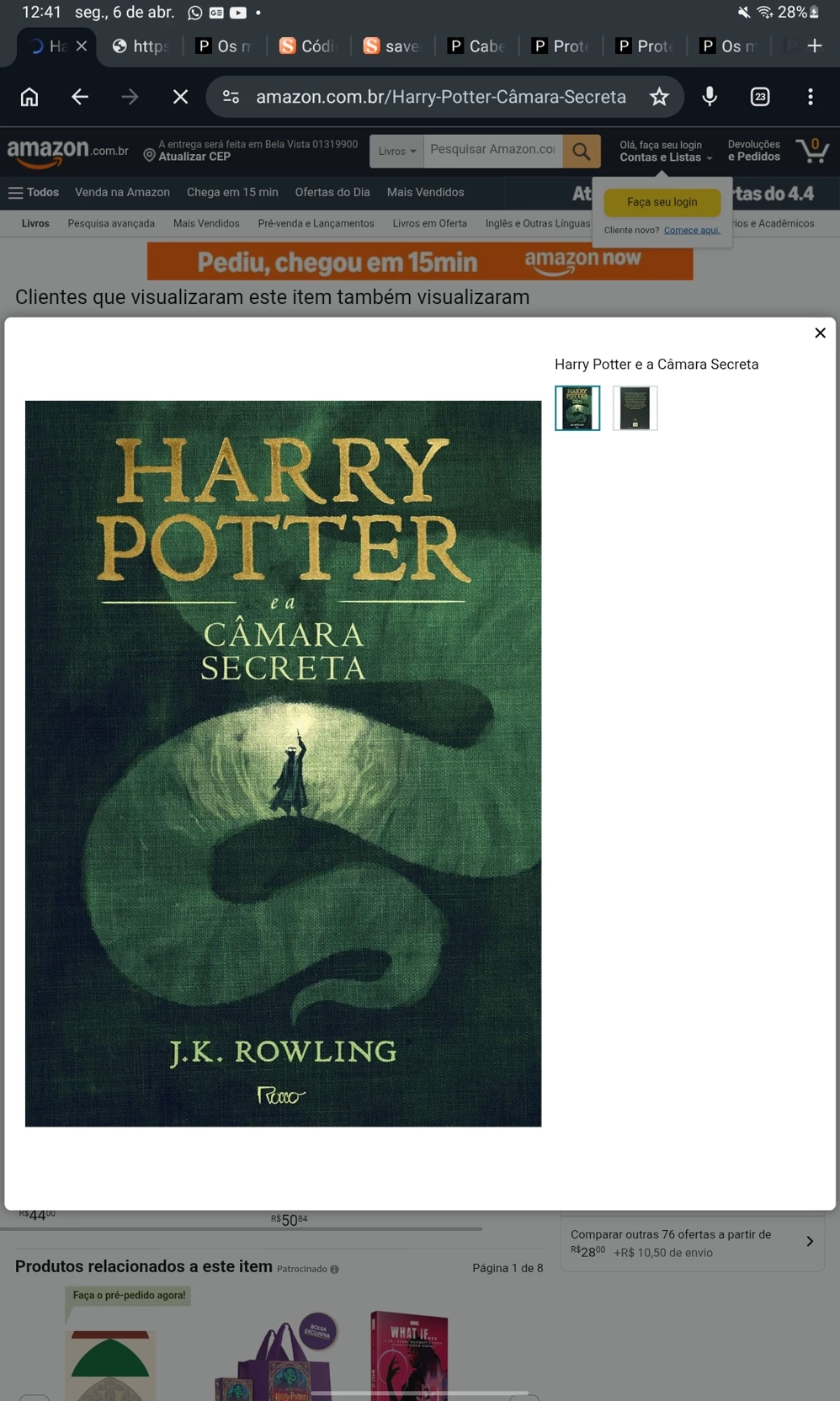
Task: Click the Amazon search magnifier button
Action: tap(582, 152)
